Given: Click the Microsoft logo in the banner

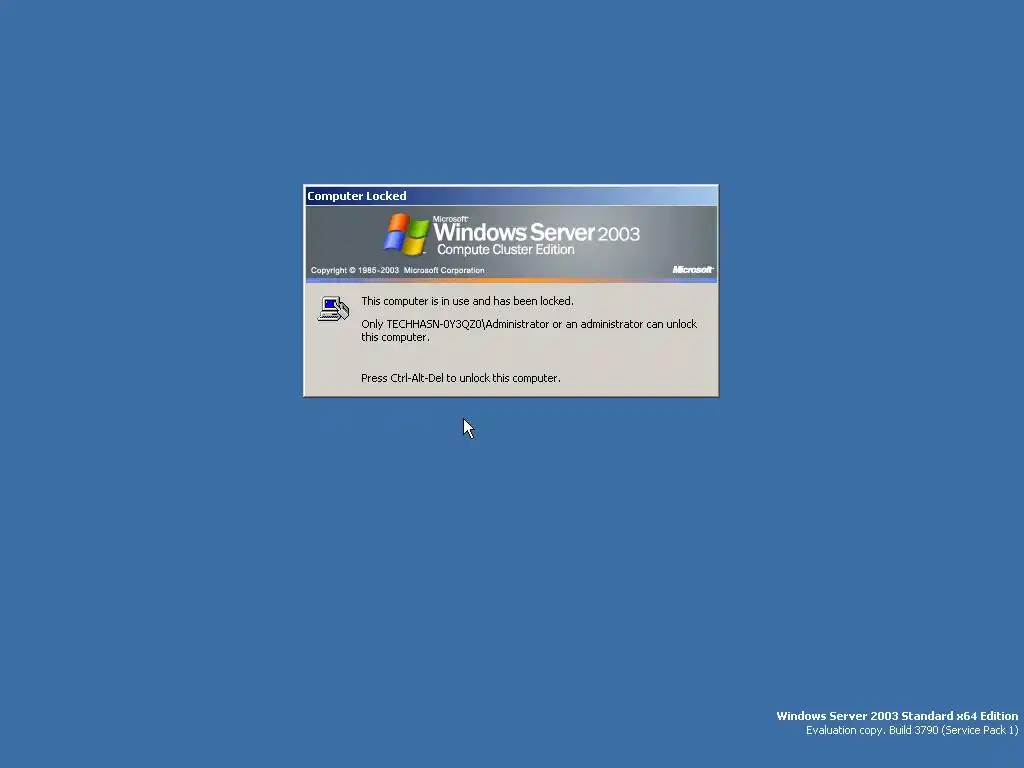Looking at the screenshot, I should (x=692, y=270).
